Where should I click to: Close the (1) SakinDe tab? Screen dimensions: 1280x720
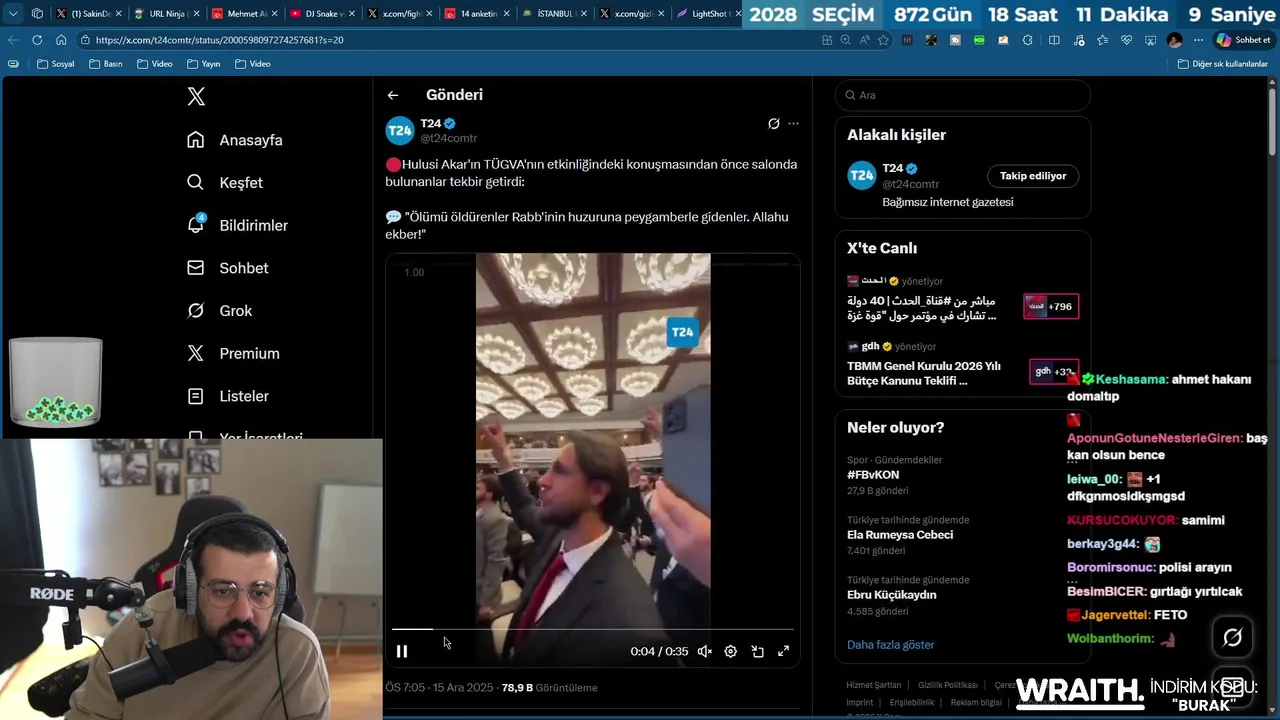click(118, 14)
